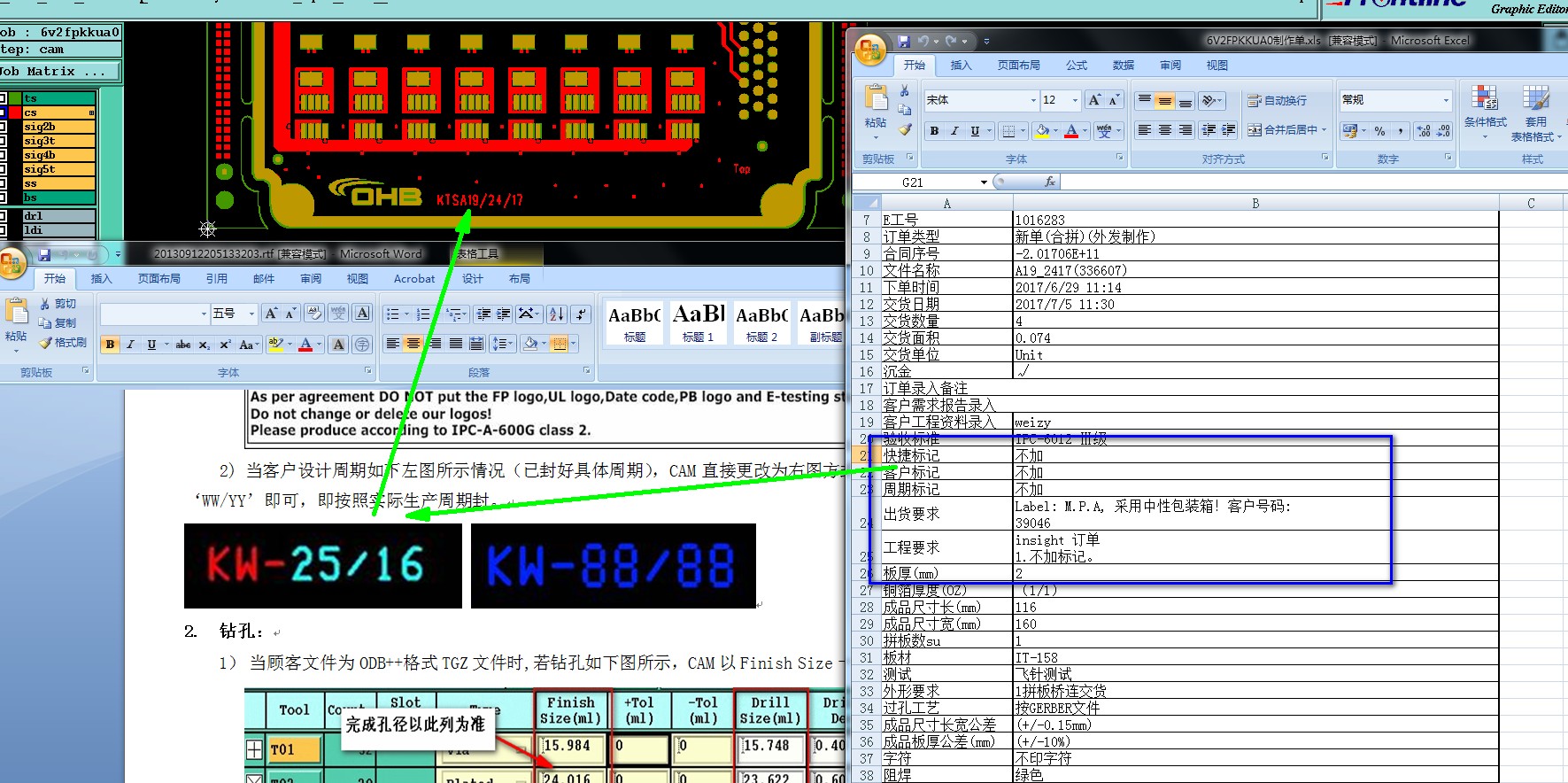Toggle the ts layer checkbox
The width and height of the screenshot is (1568, 783).
[x=4, y=98]
